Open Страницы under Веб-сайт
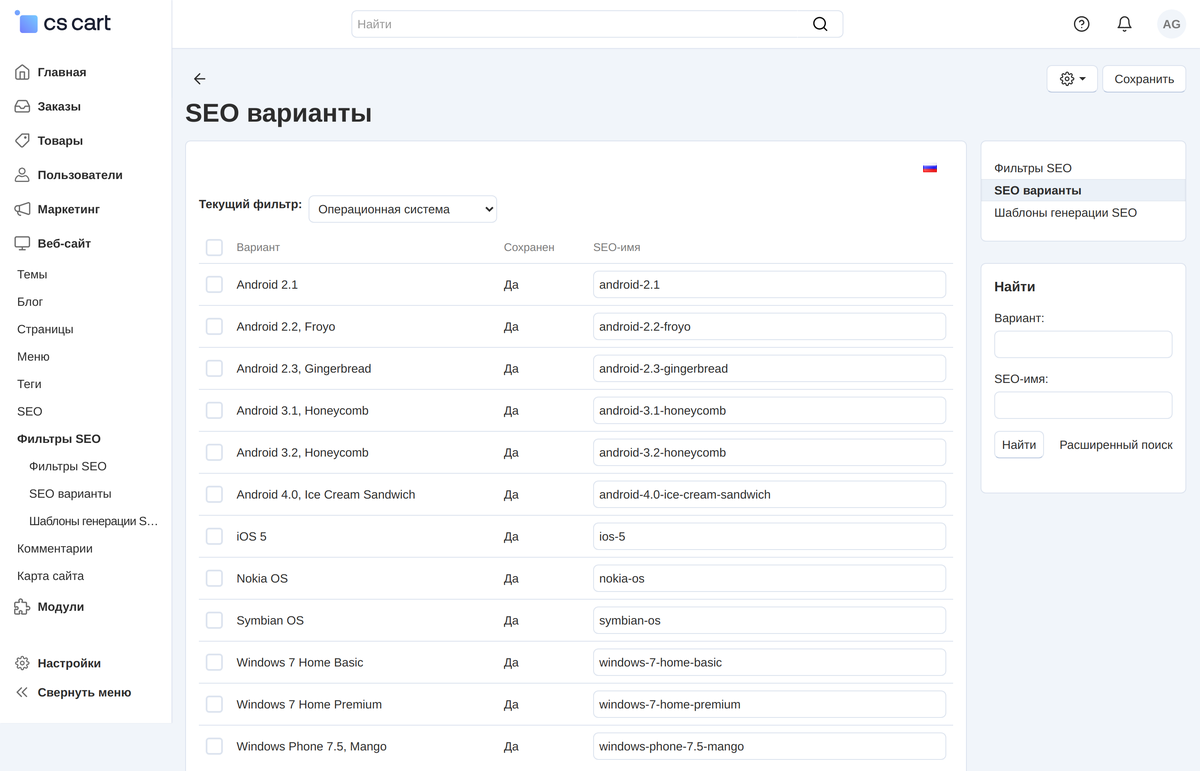 point(45,329)
